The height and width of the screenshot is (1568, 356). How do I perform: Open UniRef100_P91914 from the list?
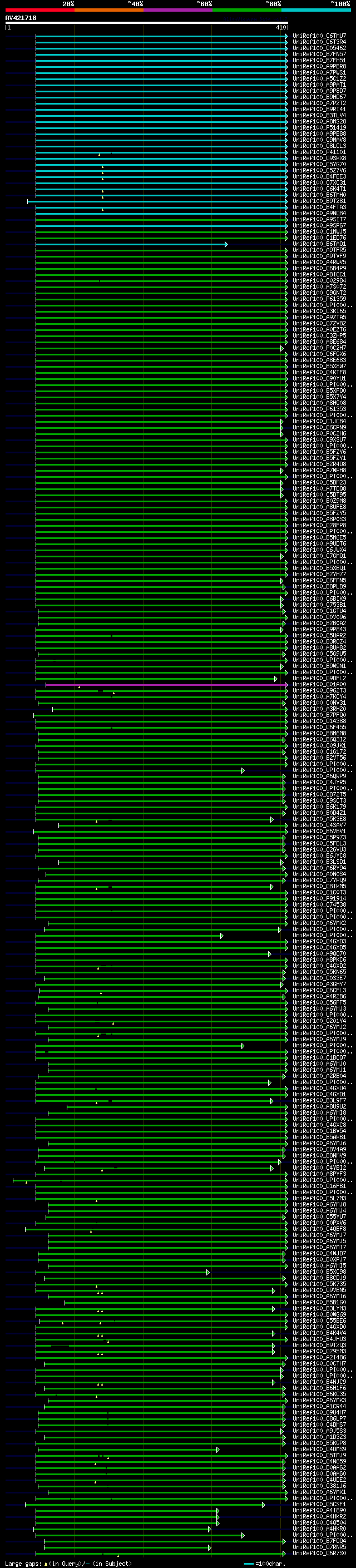pos(319,898)
